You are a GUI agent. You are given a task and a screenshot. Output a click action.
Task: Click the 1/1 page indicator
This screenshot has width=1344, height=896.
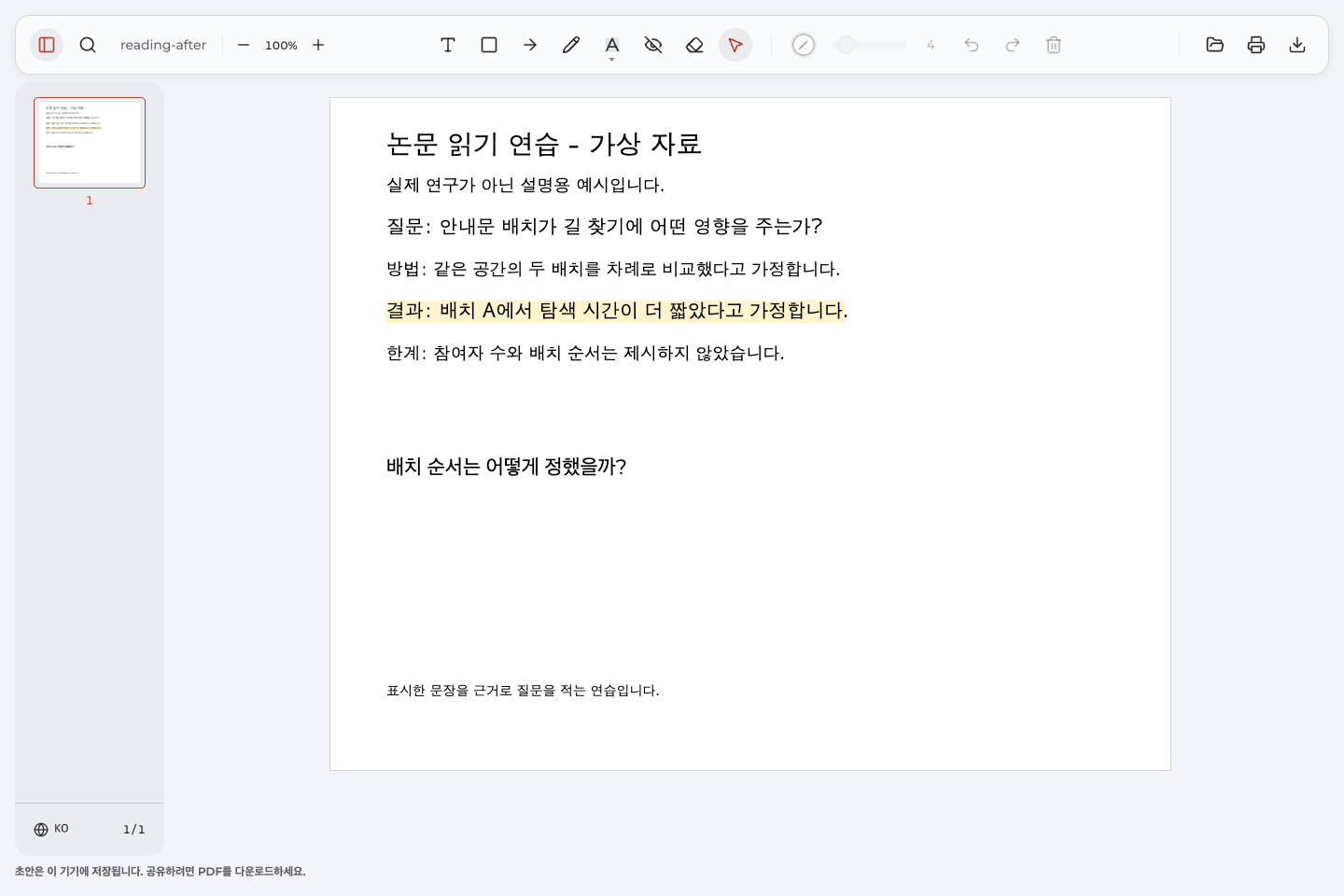click(x=133, y=829)
